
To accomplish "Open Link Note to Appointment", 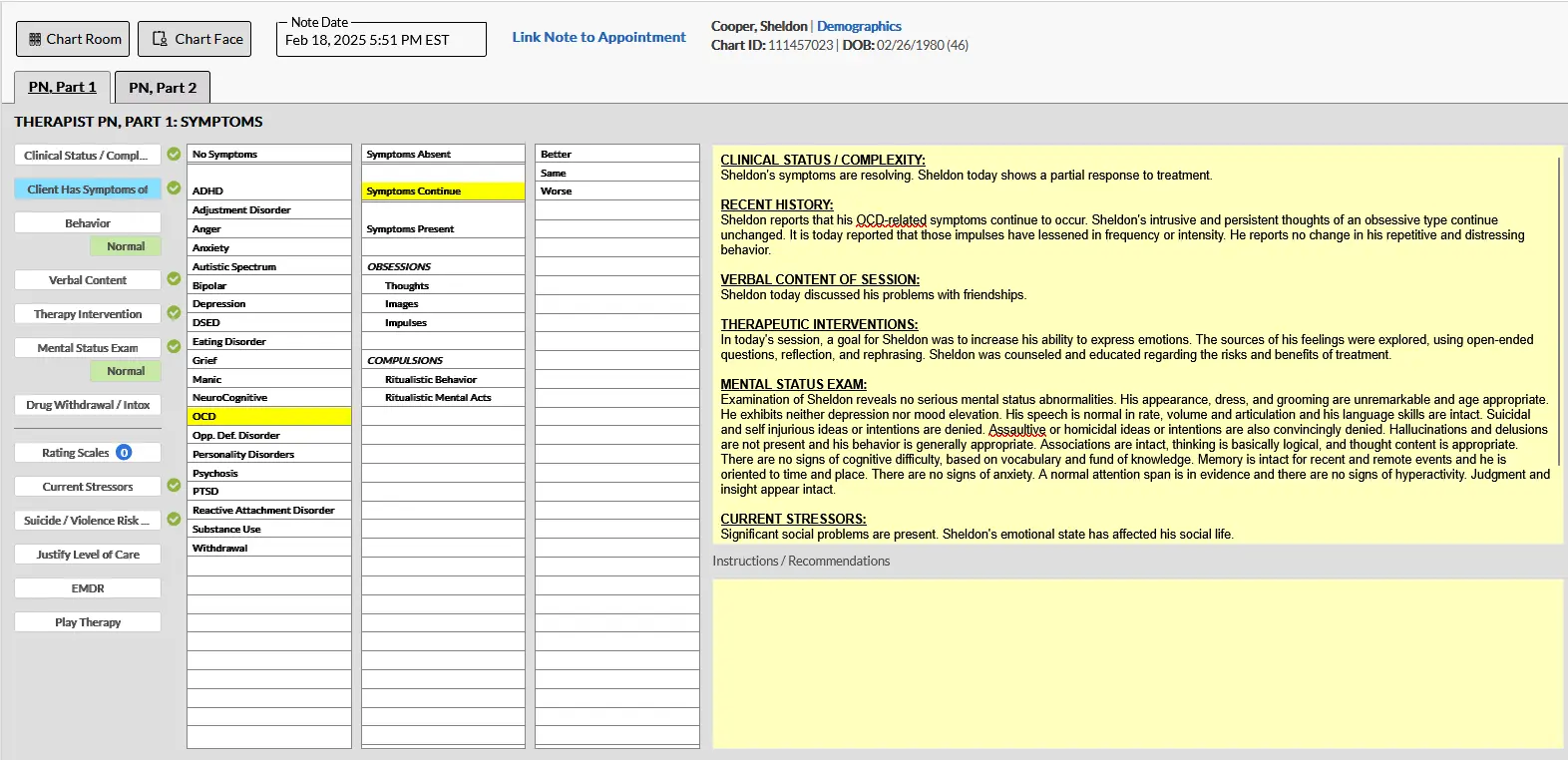I will (x=598, y=37).
